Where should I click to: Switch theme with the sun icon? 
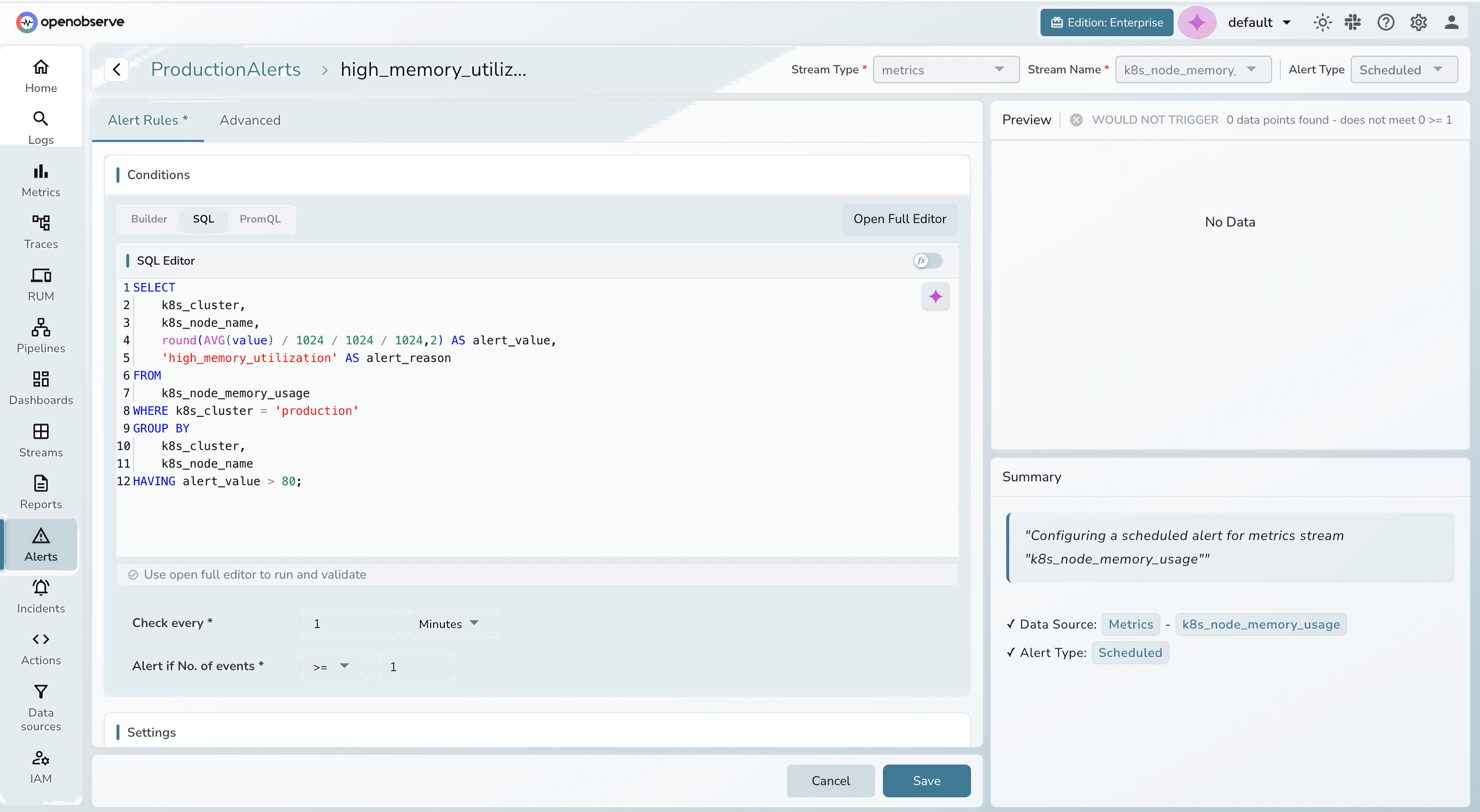[x=1322, y=23]
